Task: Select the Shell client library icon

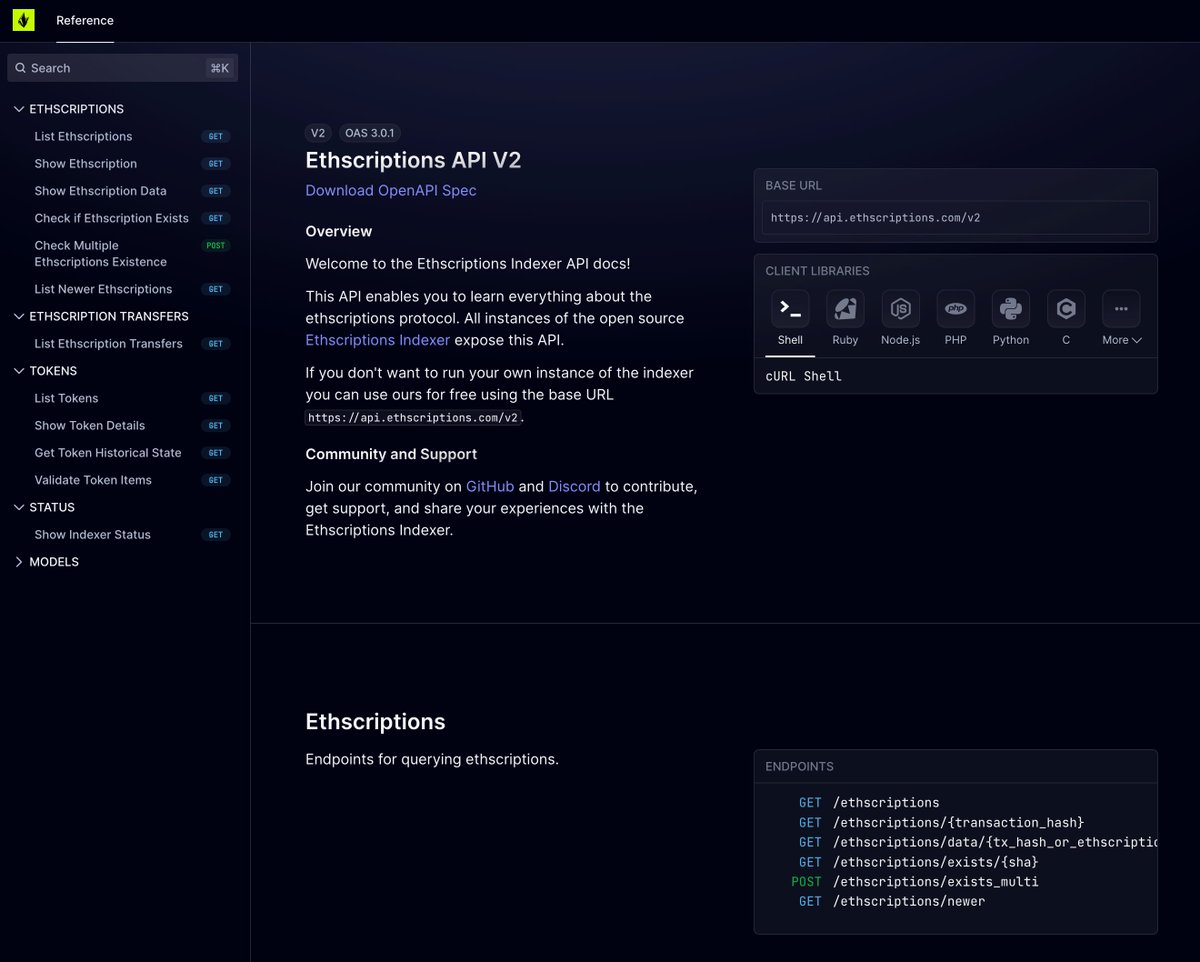Action: [x=790, y=308]
